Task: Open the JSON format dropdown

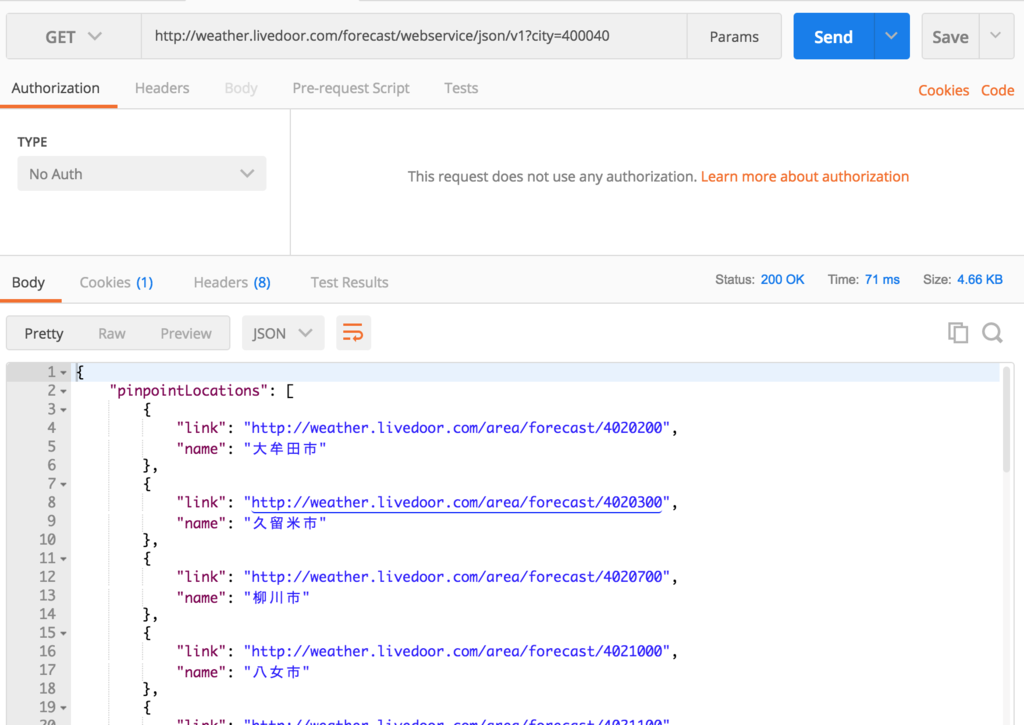Action: (283, 333)
